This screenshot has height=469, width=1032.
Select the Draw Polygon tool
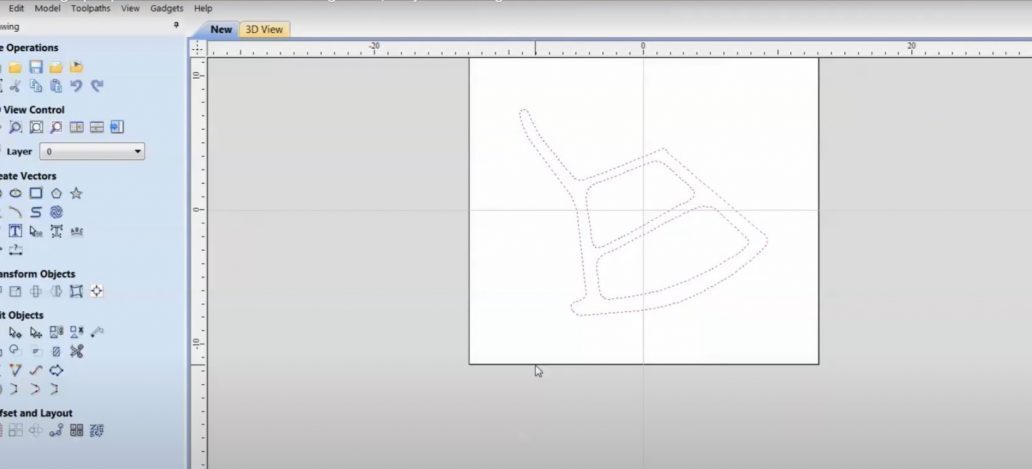point(56,193)
